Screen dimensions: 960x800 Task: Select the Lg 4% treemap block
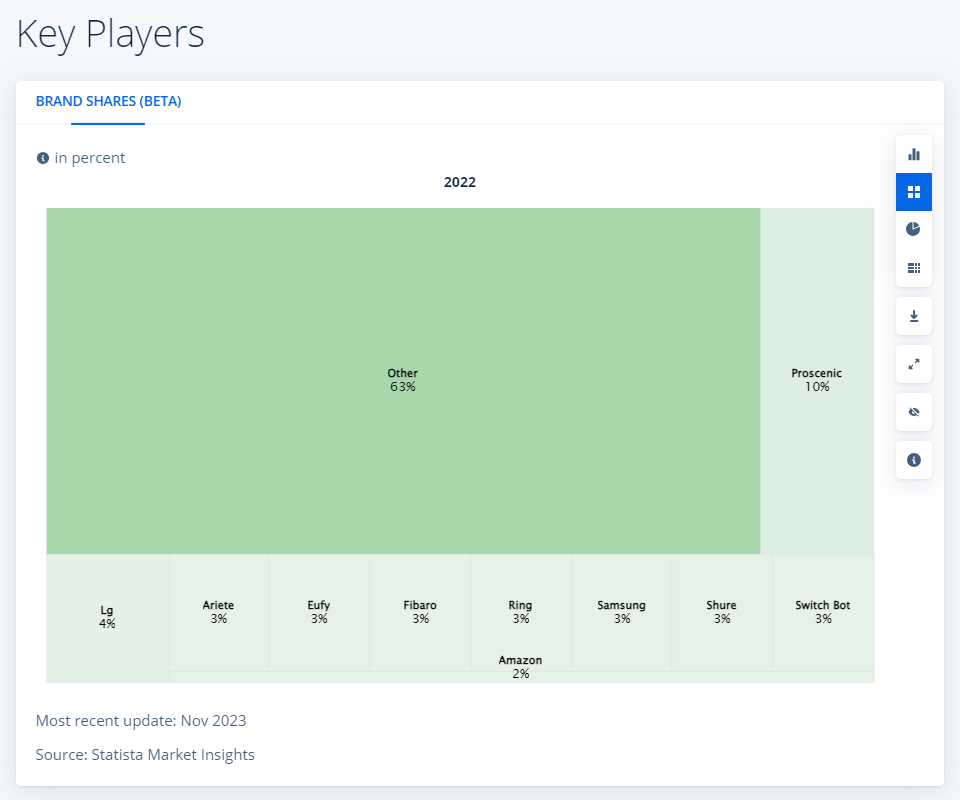(107, 618)
